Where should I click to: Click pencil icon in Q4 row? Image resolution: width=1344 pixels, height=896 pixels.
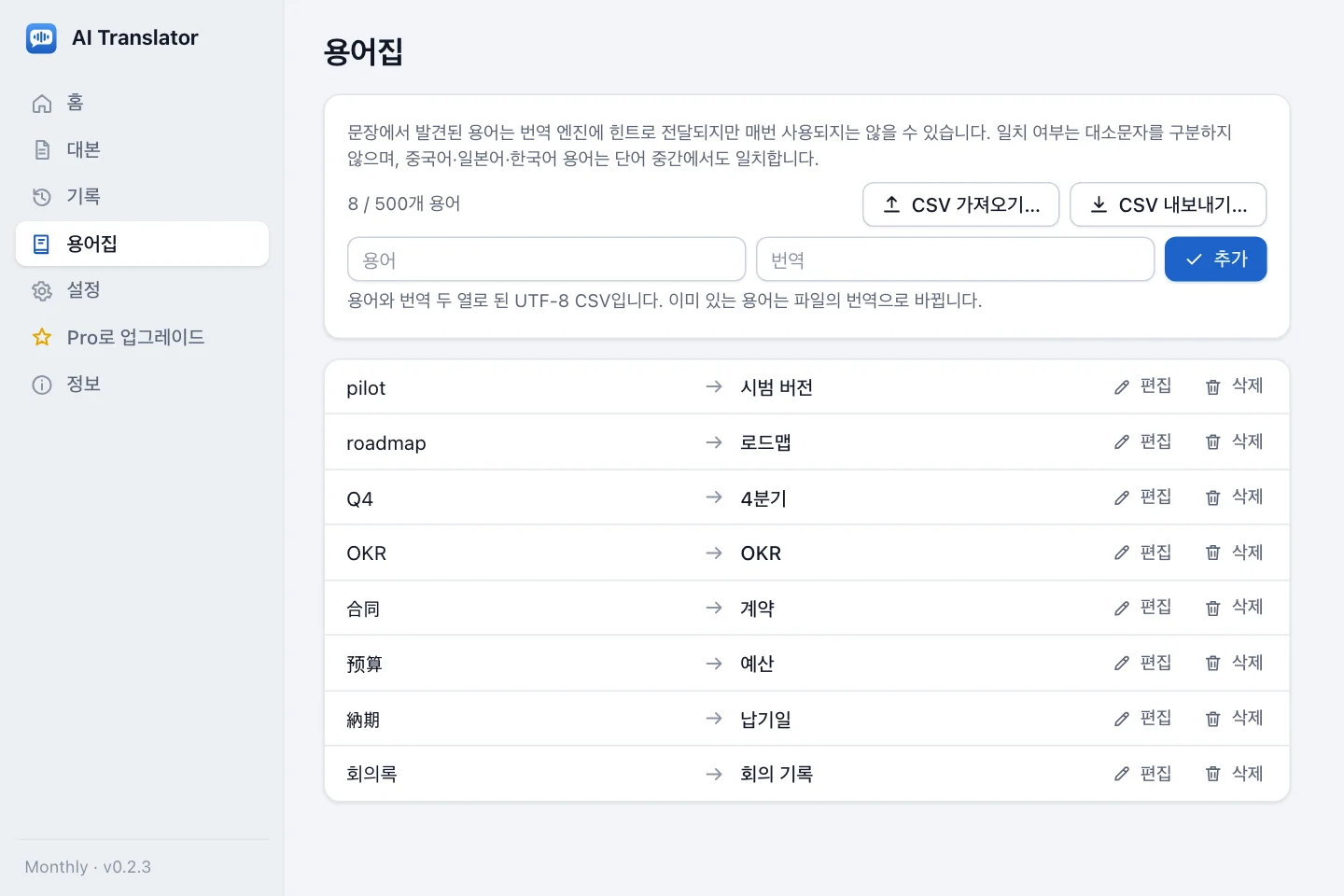tap(1122, 498)
